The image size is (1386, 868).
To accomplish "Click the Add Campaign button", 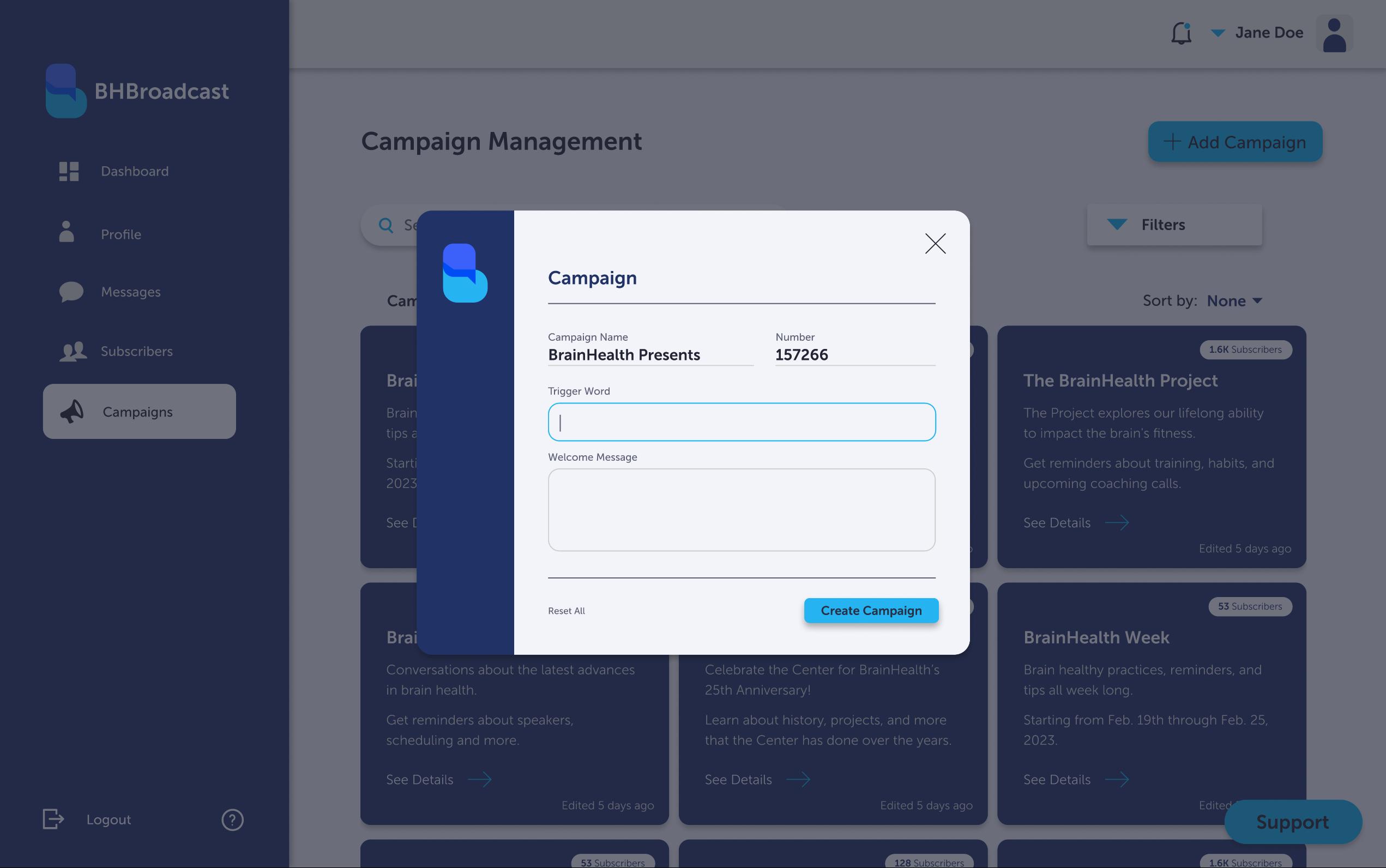I will [1234, 142].
